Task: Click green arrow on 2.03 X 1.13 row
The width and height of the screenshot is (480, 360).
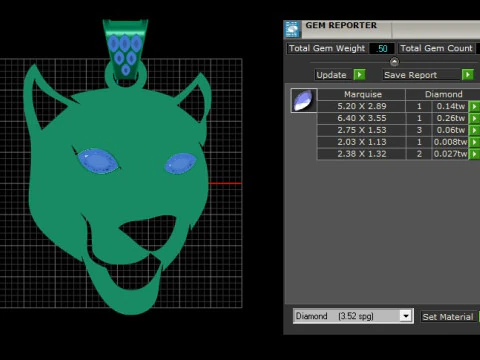Action: click(474, 142)
